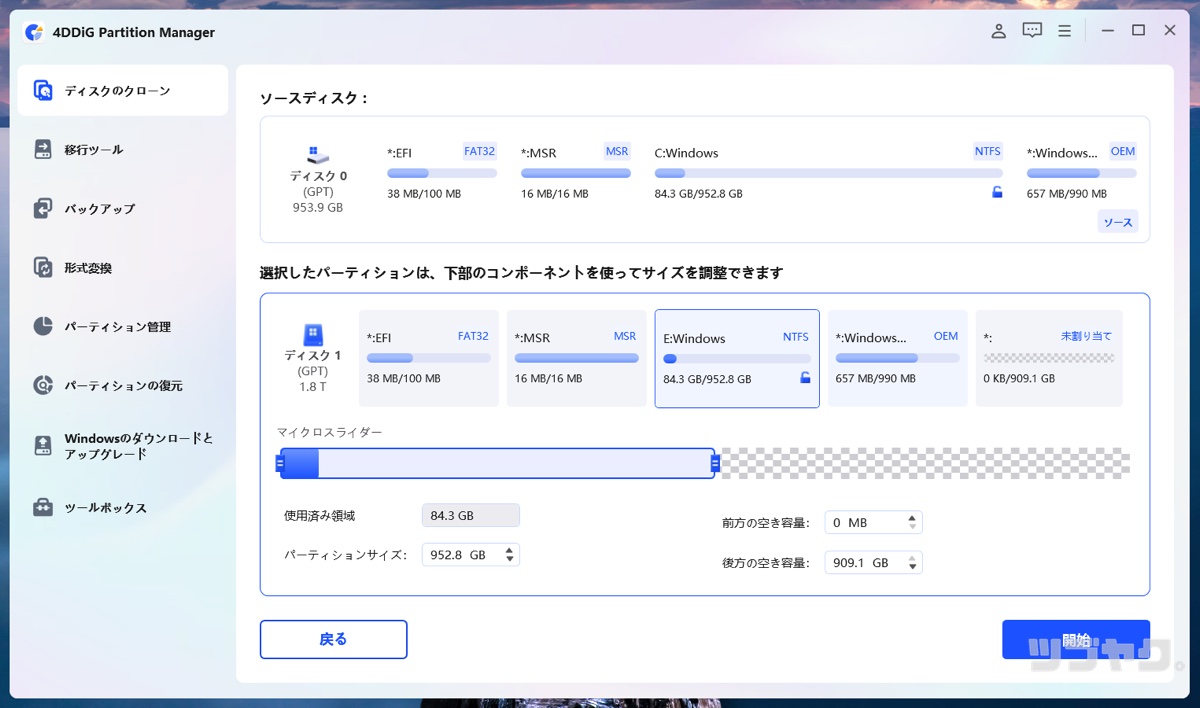
Task: Click the 後方の空き容量 909.1 GB field
Action: point(873,563)
